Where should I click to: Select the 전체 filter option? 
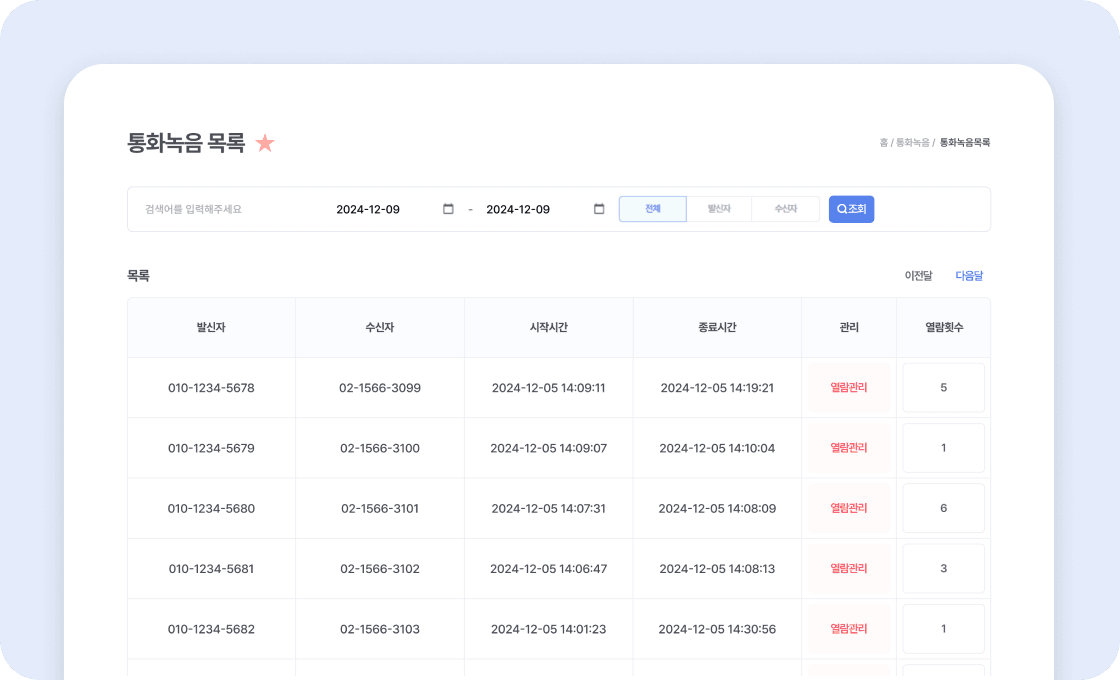tap(653, 209)
